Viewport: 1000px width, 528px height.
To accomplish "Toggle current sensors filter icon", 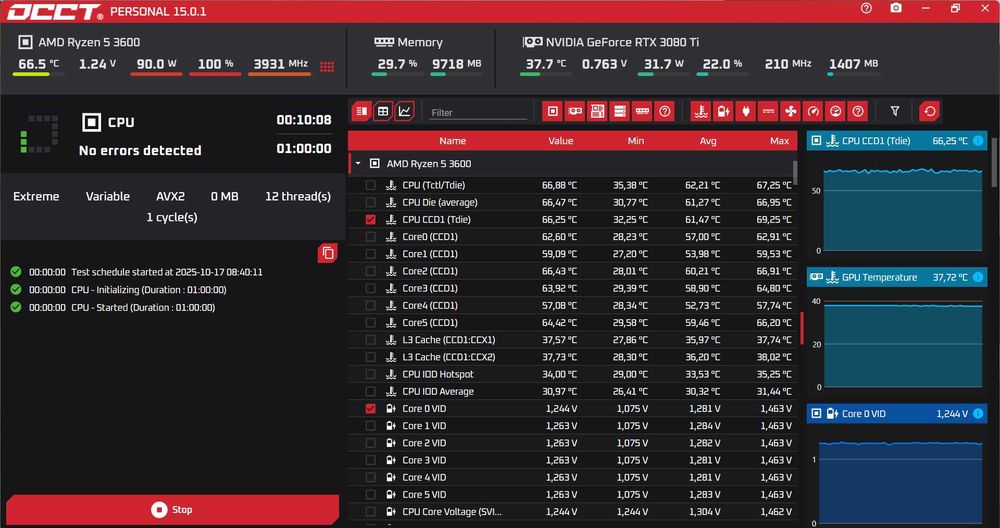I will (x=768, y=112).
